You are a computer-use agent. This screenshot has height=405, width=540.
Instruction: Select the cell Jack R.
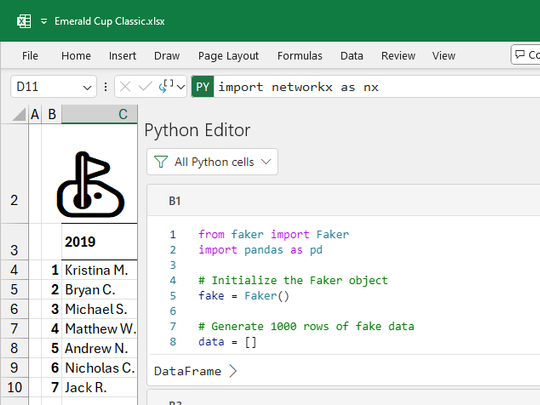click(x=100, y=387)
